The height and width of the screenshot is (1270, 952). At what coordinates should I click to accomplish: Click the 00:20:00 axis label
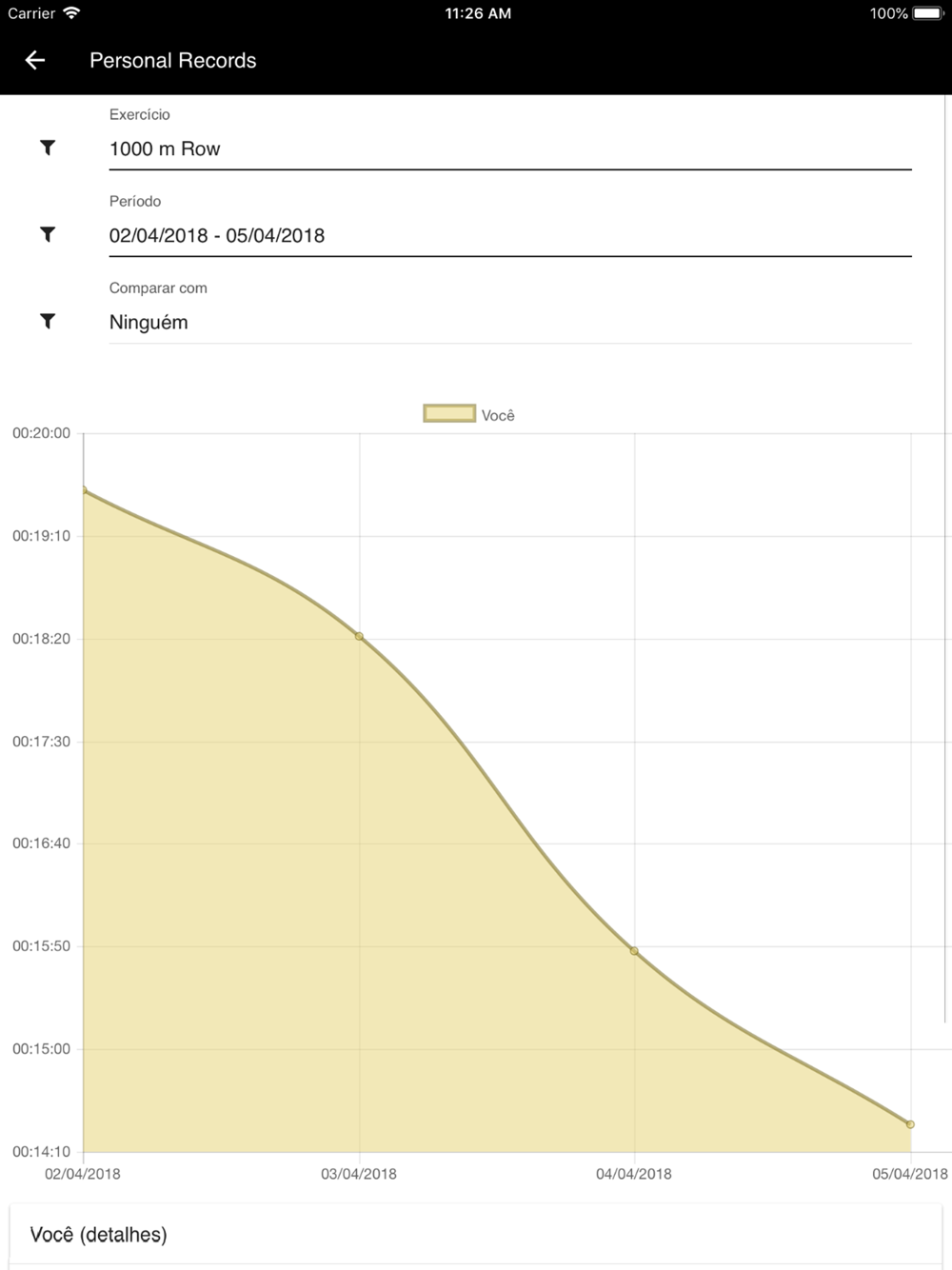pos(41,433)
